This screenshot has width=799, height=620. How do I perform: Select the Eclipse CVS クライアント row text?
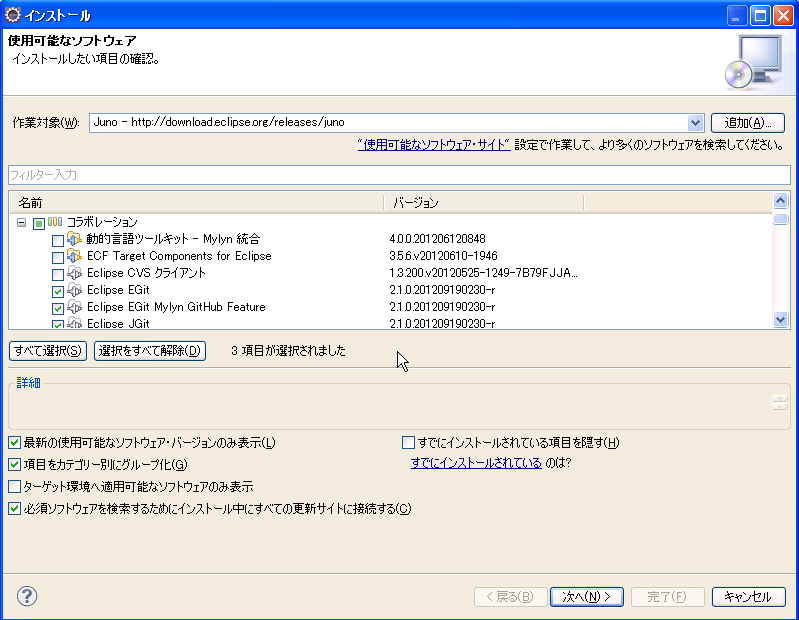coord(146,273)
